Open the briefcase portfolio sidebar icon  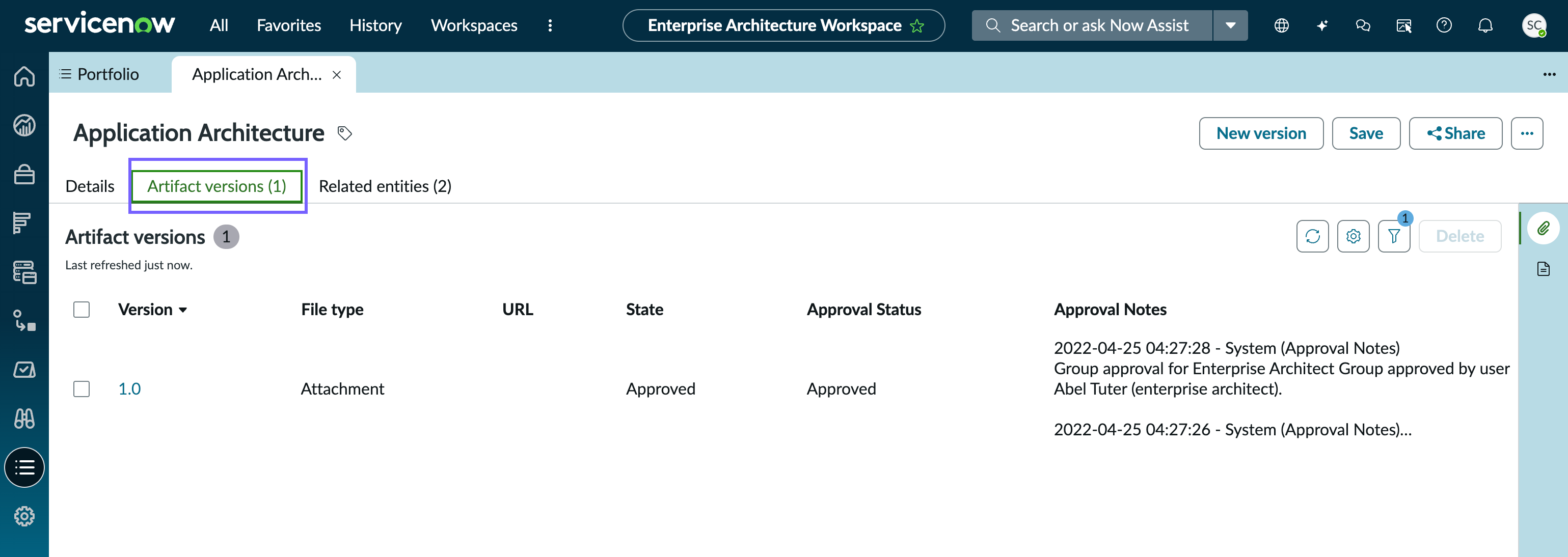coord(24,175)
